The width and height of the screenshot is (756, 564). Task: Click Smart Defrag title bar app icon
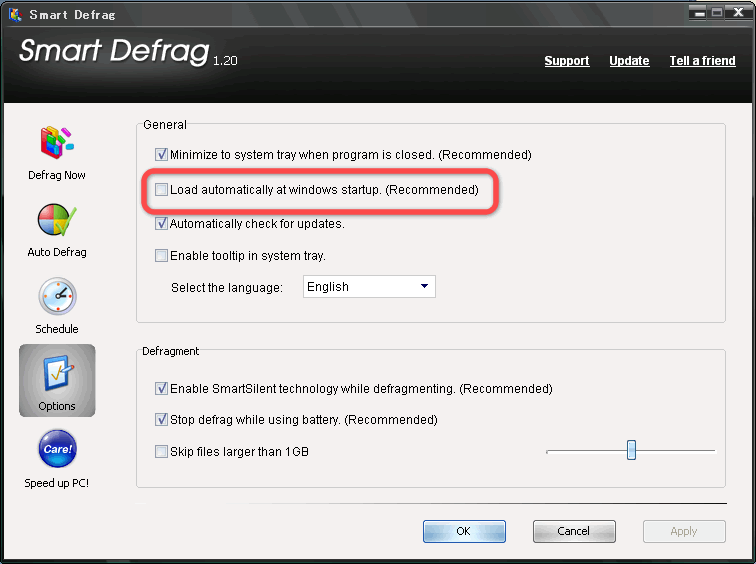[x=15, y=14]
